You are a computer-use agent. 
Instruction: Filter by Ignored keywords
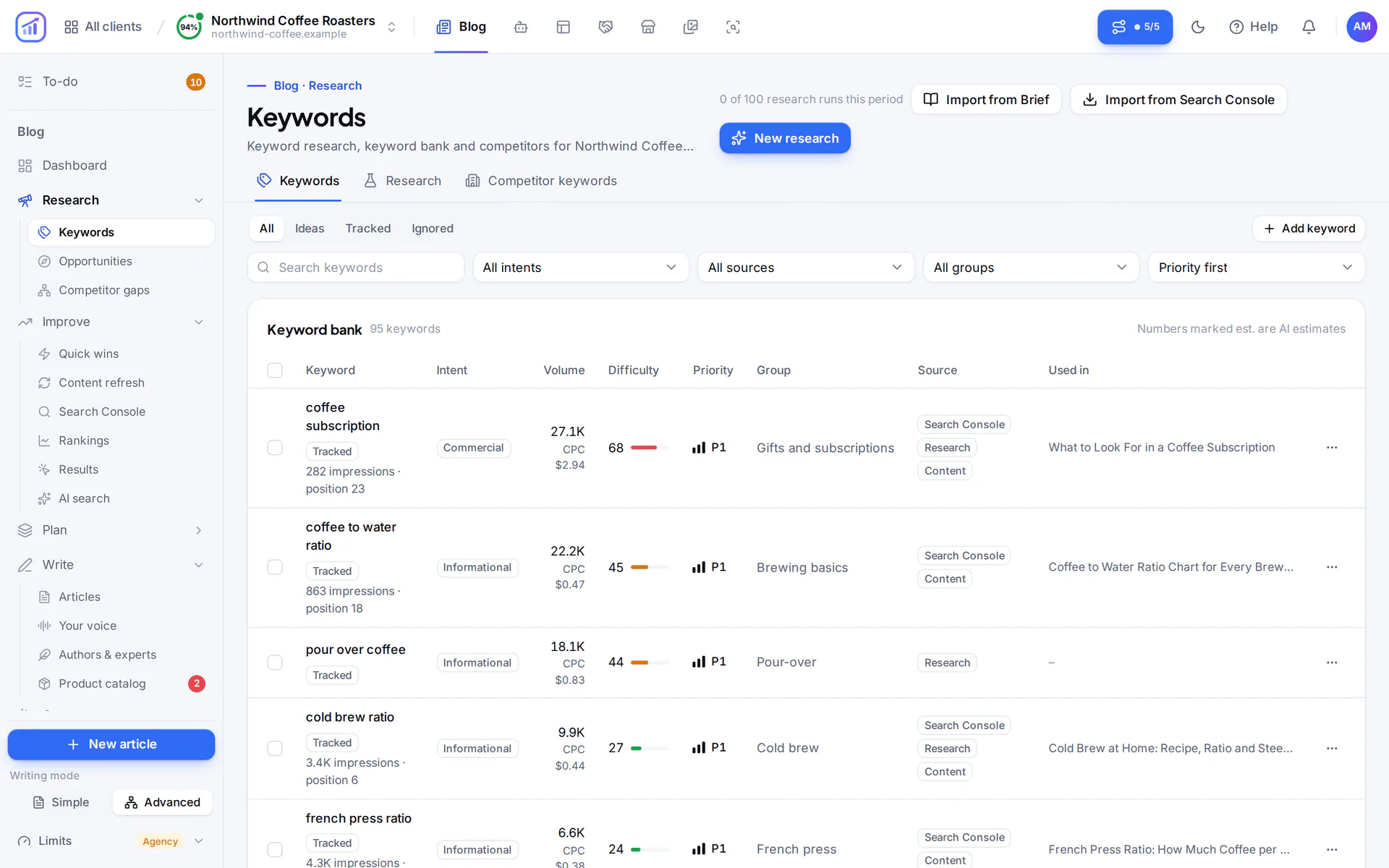coord(433,229)
